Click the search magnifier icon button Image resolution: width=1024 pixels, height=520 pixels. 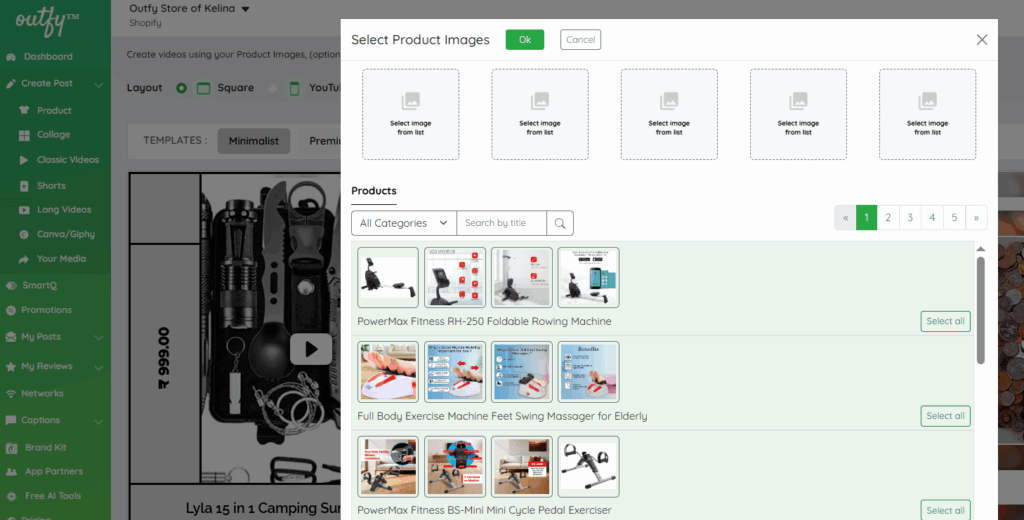pos(560,223)
